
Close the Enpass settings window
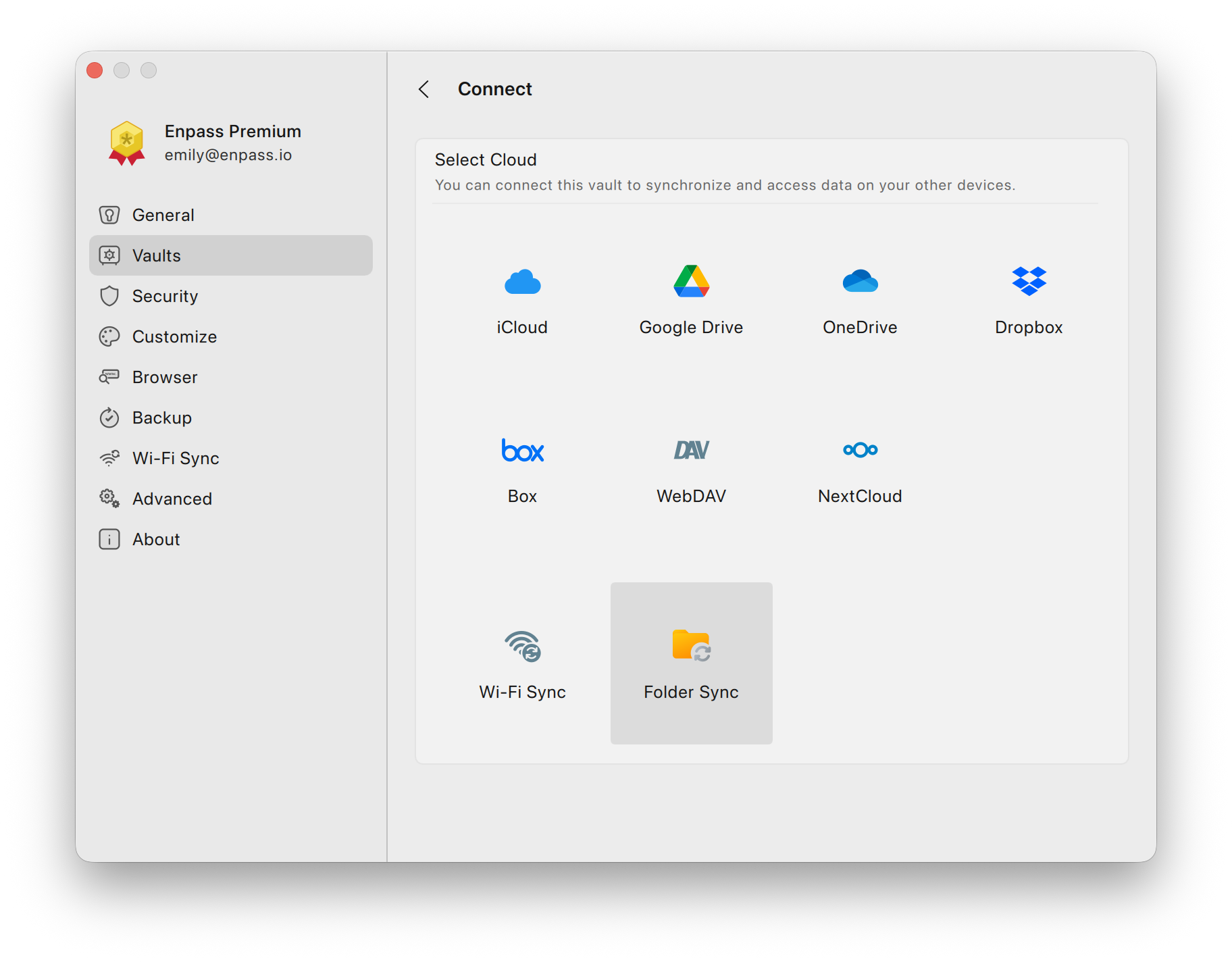[95, 70]
